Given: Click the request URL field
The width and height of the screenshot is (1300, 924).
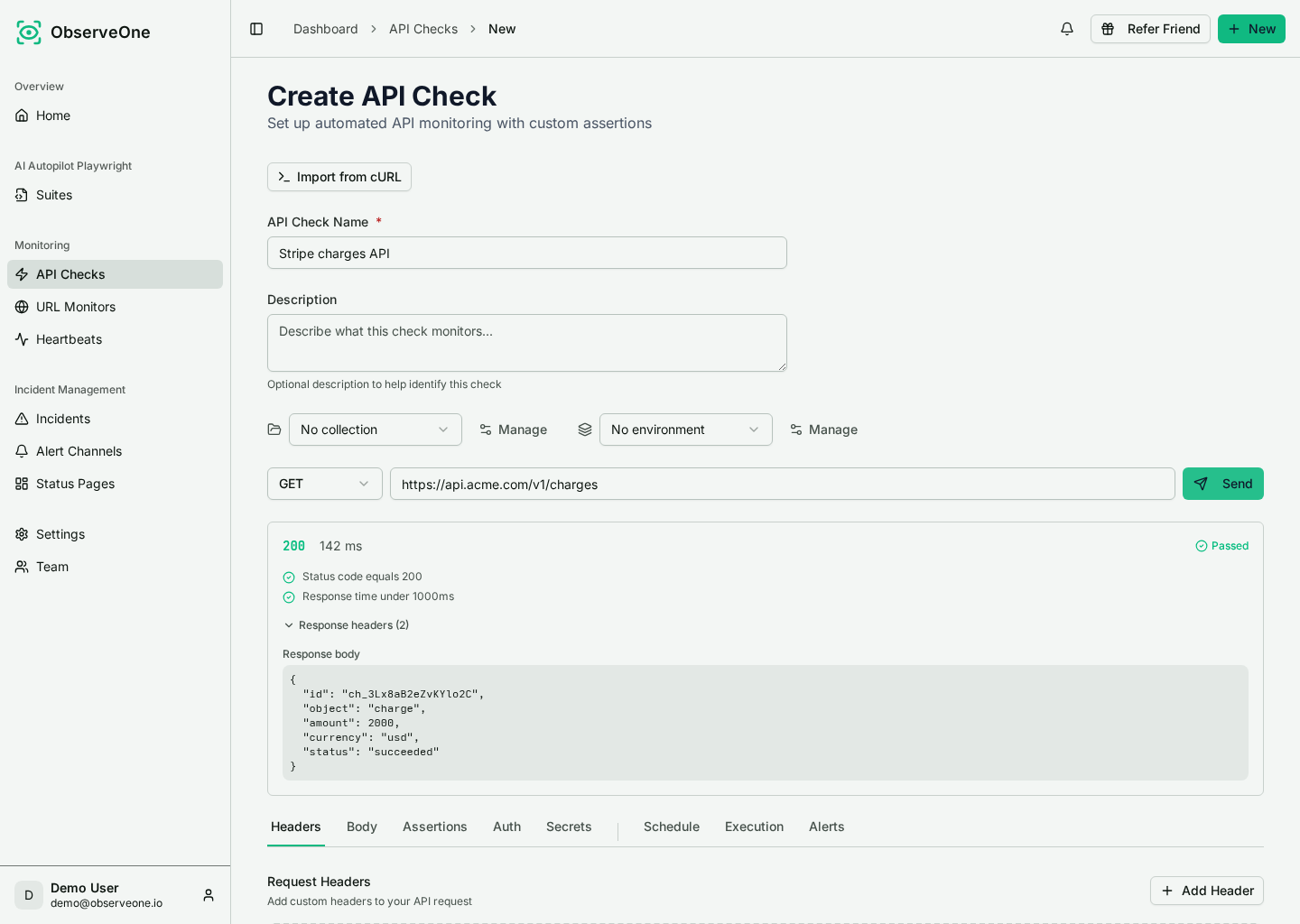Looking at the screenshot, I should click(783, 484).
